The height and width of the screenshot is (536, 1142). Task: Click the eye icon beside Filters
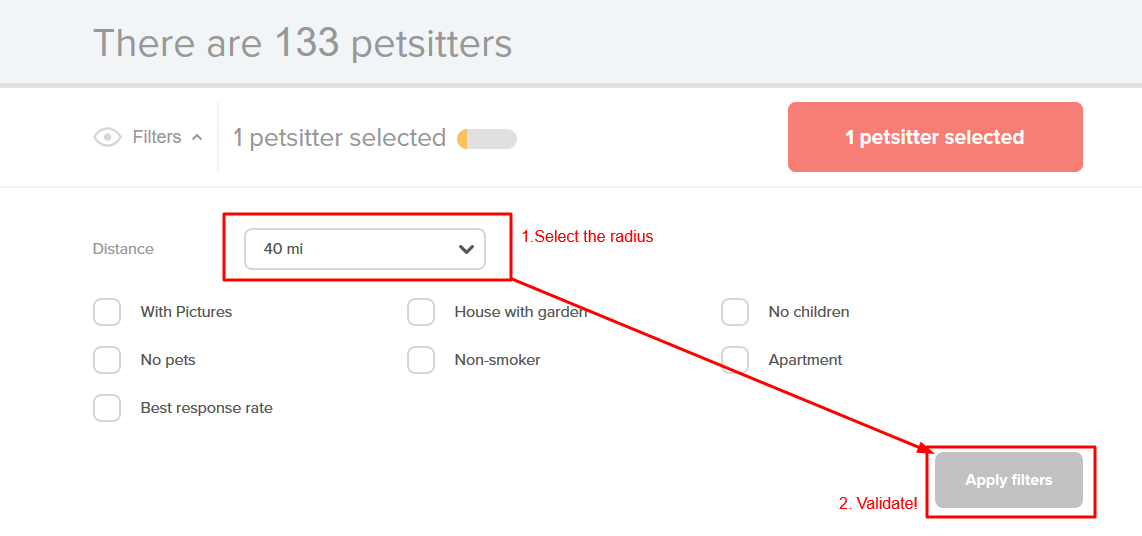pos(107,137)
